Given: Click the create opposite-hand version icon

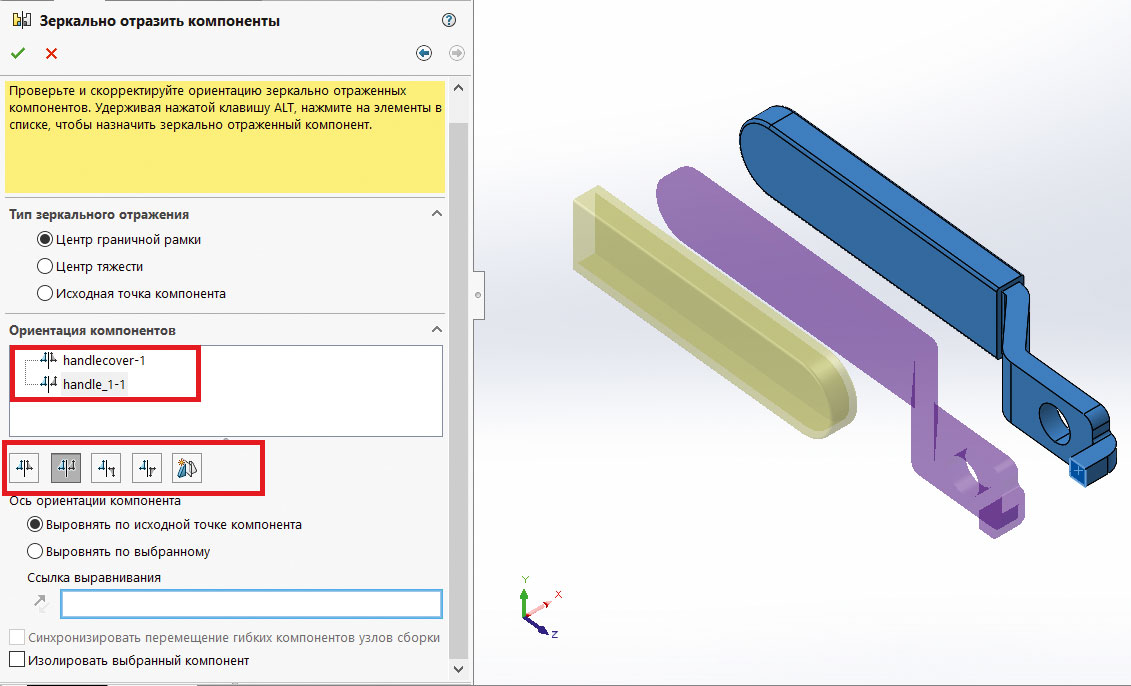Looking at the screenshot, I should (187, 467).
